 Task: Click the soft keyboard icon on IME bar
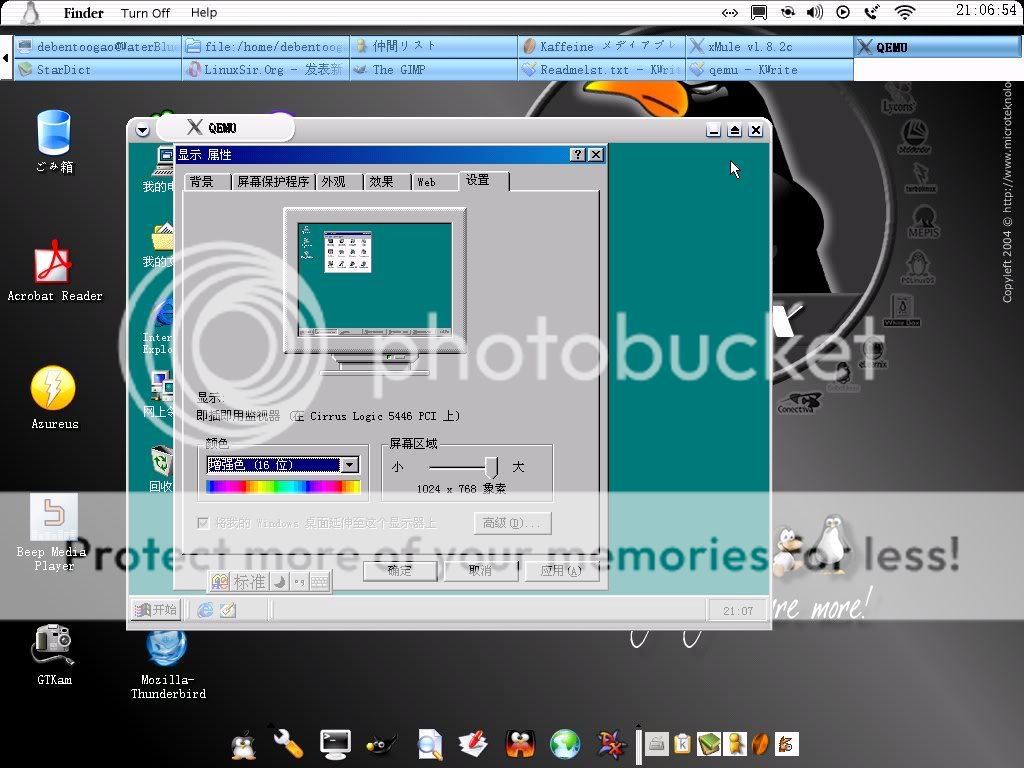(x=319, y=581)
